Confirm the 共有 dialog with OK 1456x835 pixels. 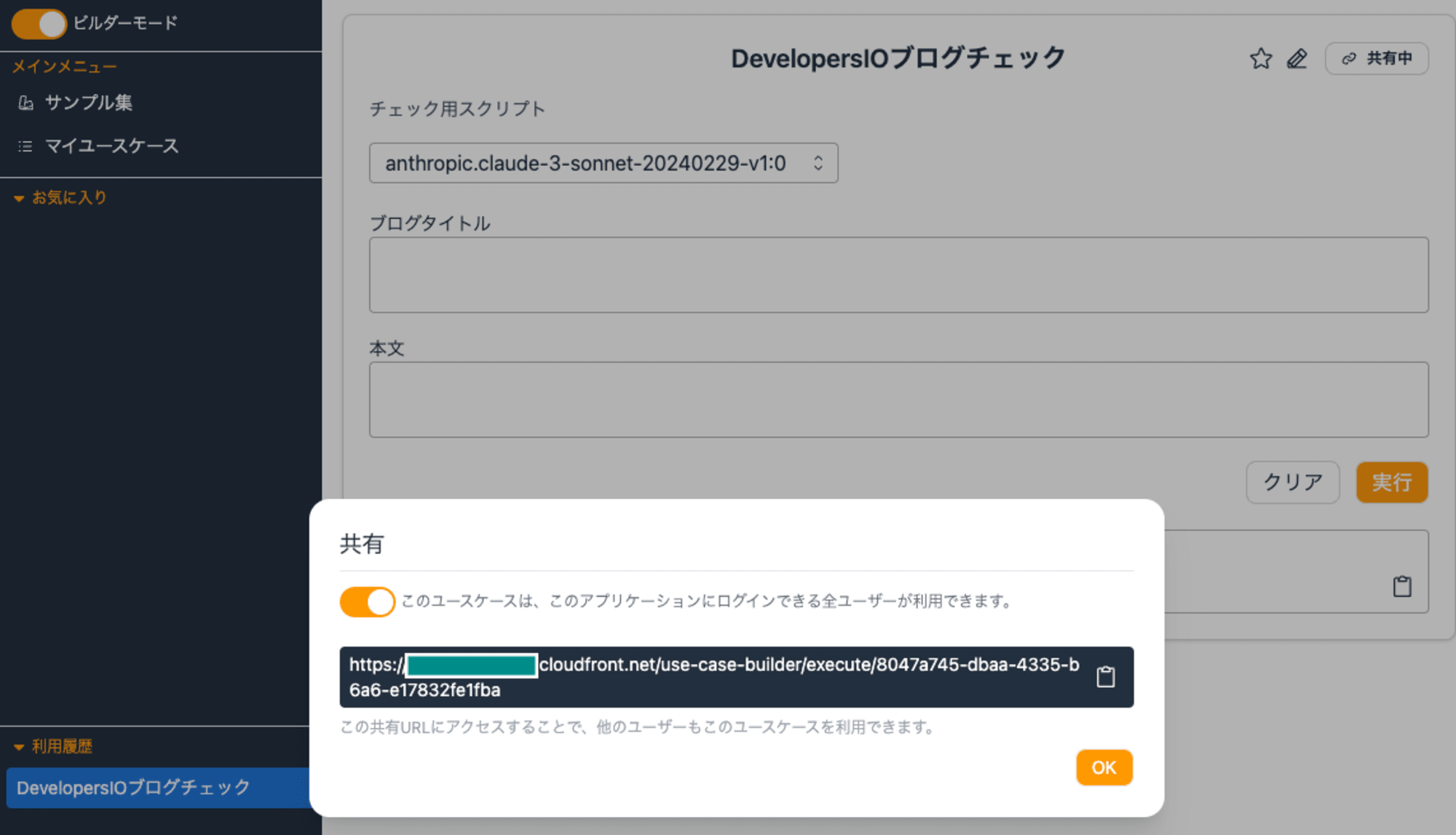(1104, 767)
